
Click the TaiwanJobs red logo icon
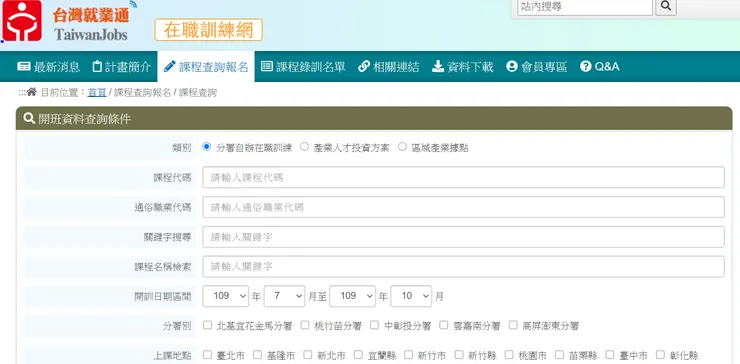pos(22,20)
